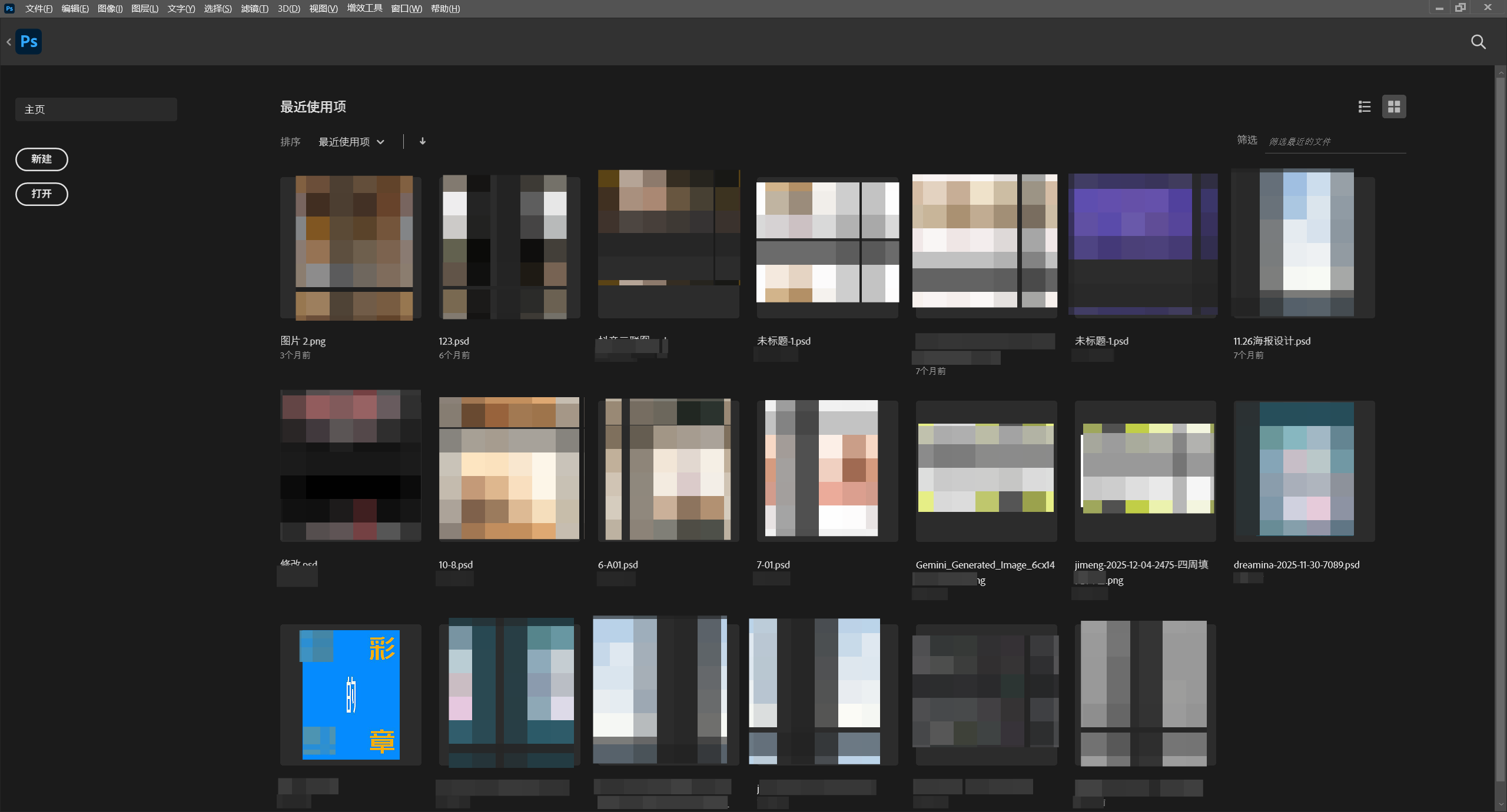Viewport: 1507px width, 812px height.
Task: Open the 11.26海报设计.psd thumbnail
Action: pos(1304,244)
